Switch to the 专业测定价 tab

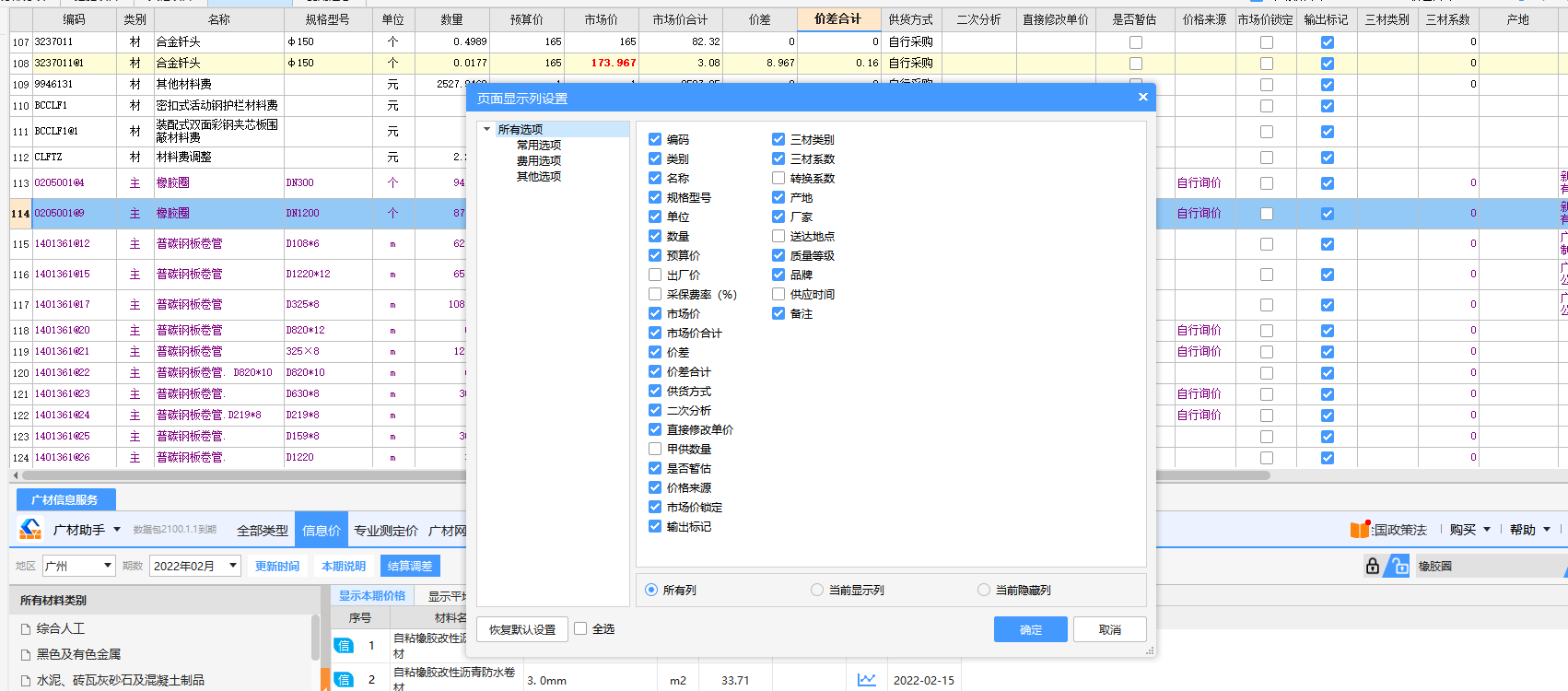coord(386,531)
